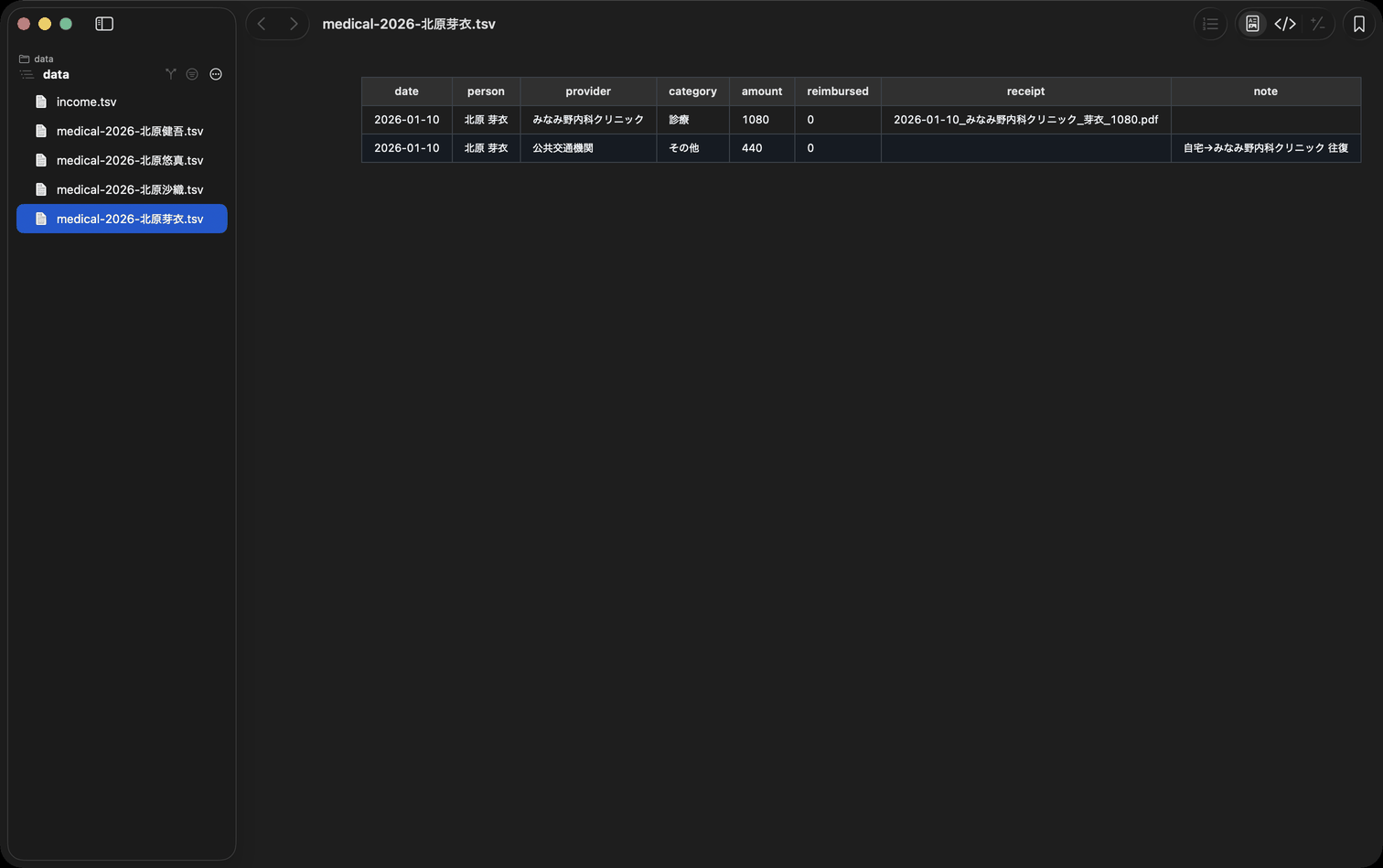The width and height of the screenshot is (1383, 868).
Task: Toggle line numbers list icon
Action: (x=1210, y=24)
